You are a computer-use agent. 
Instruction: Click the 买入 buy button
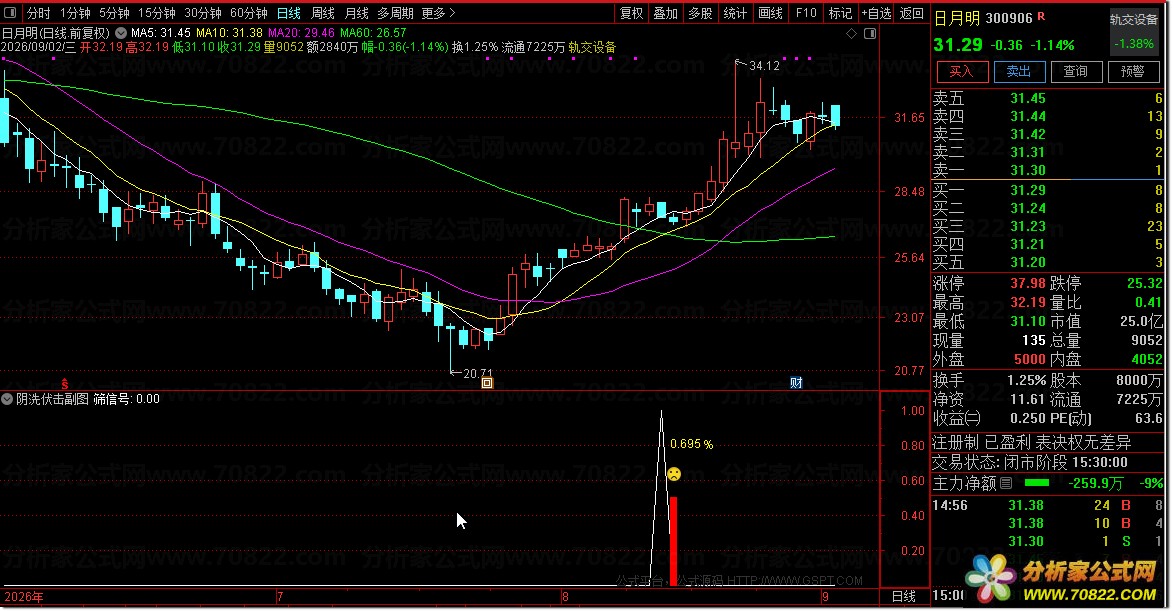click(961, 72)
